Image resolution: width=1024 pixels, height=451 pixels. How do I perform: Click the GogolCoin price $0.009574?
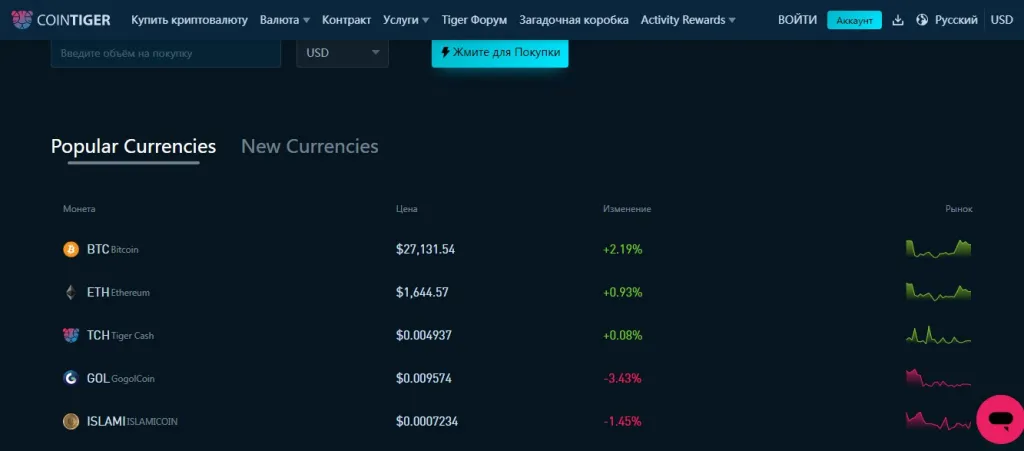coord(424,379)
